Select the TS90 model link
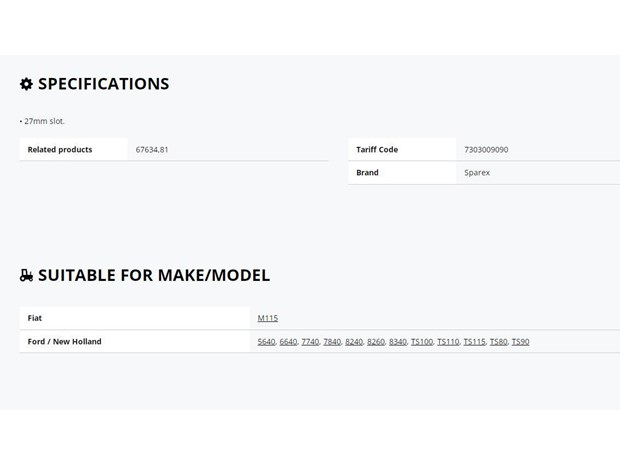Image resolution: width=620 pixels, height=465 pixels. pos(520,342)
